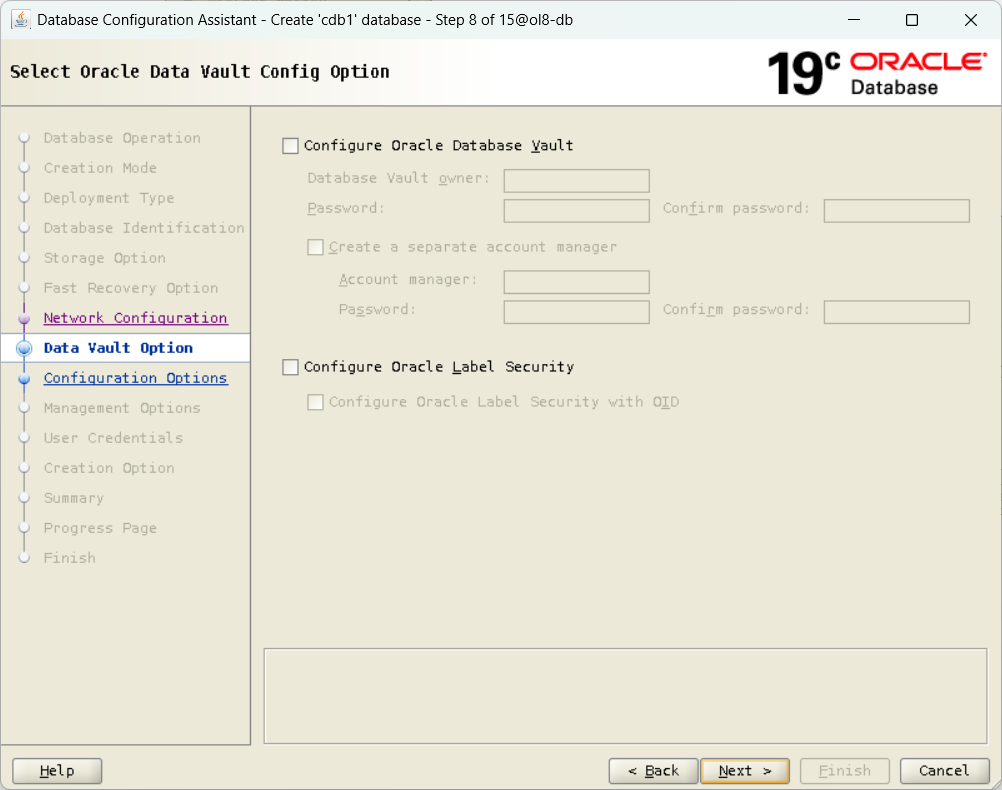The image size is (1002, 790).
Task: Click the Deployment Type step
Action: click(x=109, y=198)
